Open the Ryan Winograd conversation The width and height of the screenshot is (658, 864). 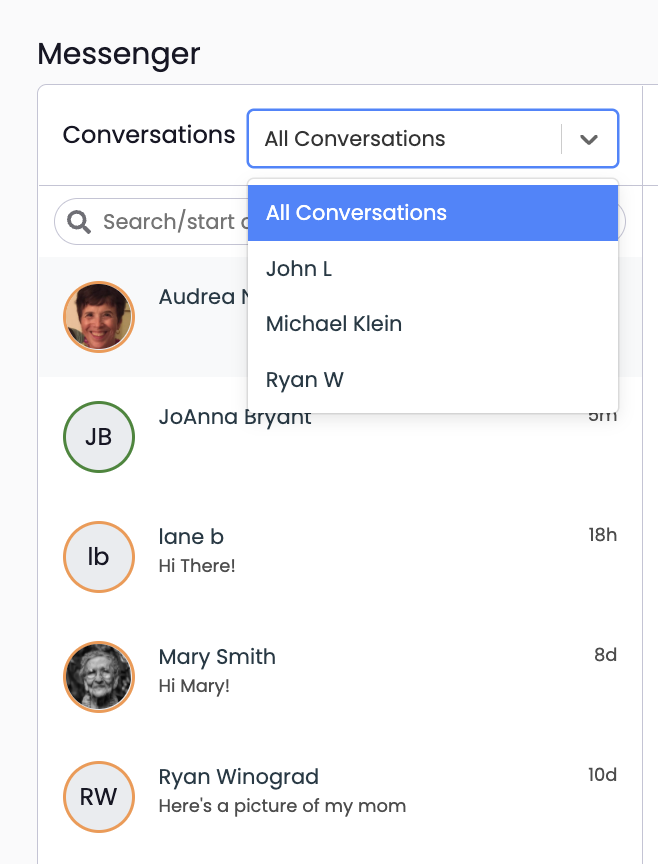tap(340, 797)
